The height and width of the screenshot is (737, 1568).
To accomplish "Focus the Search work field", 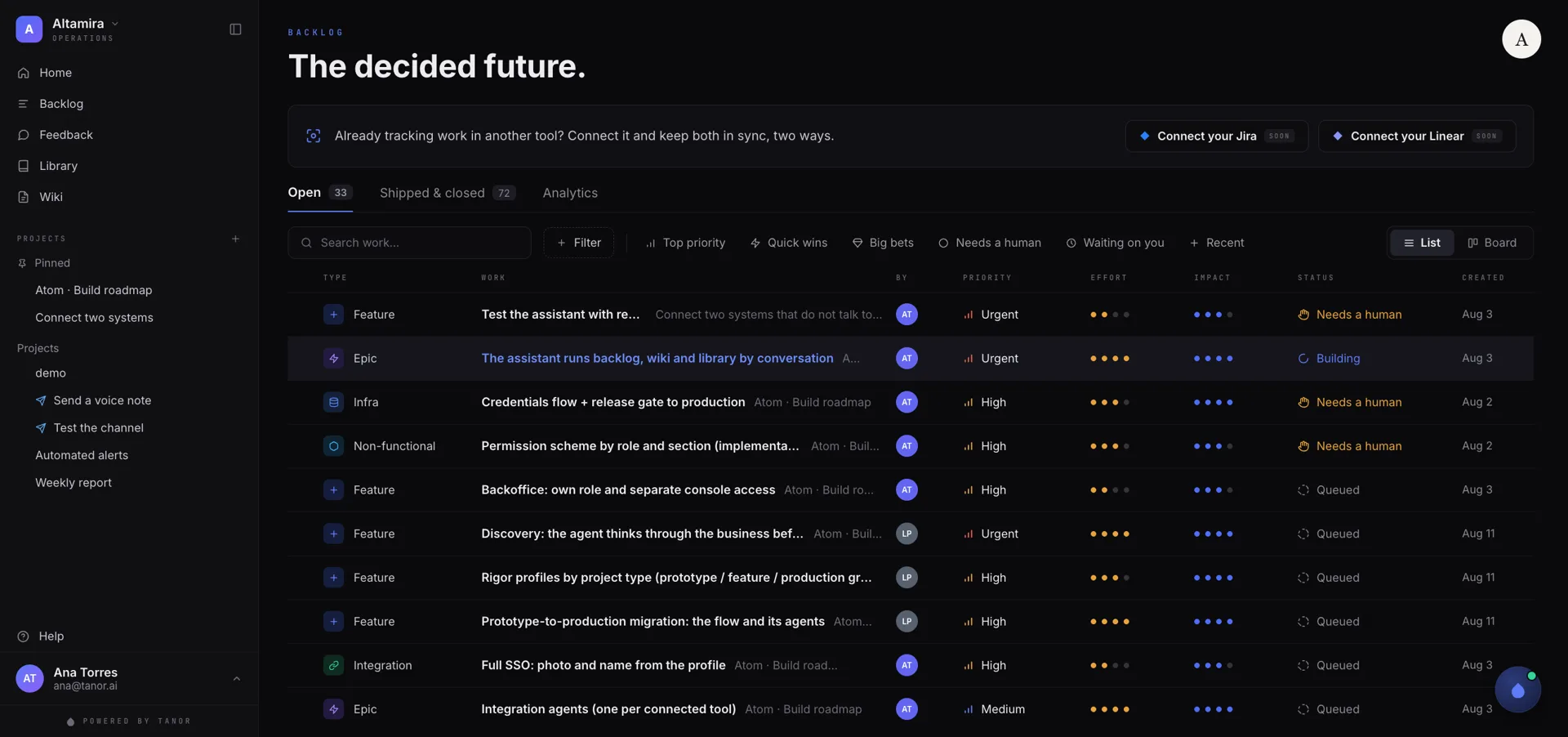I will [x=409, y=243].
